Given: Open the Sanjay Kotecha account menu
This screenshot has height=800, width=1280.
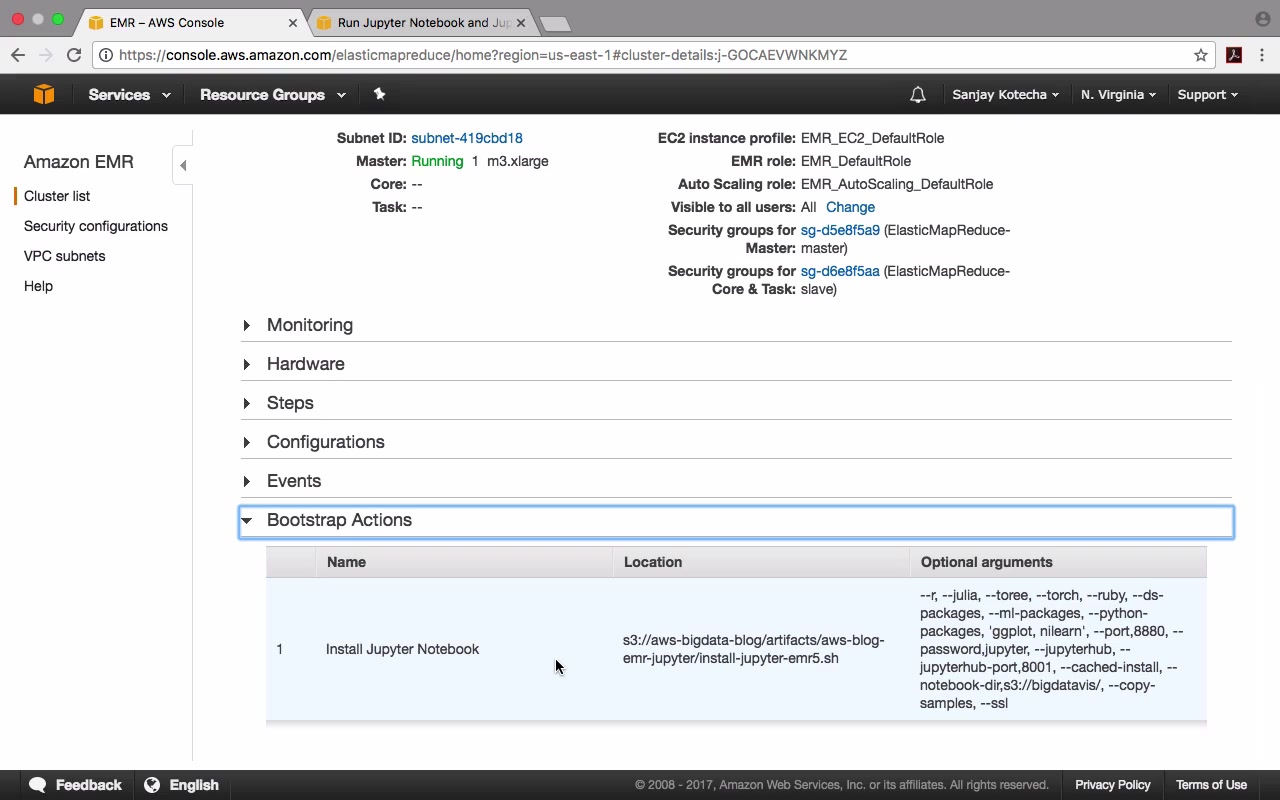Looking at the screenshot, I should pyautogui.click(x=1006, y=95).
